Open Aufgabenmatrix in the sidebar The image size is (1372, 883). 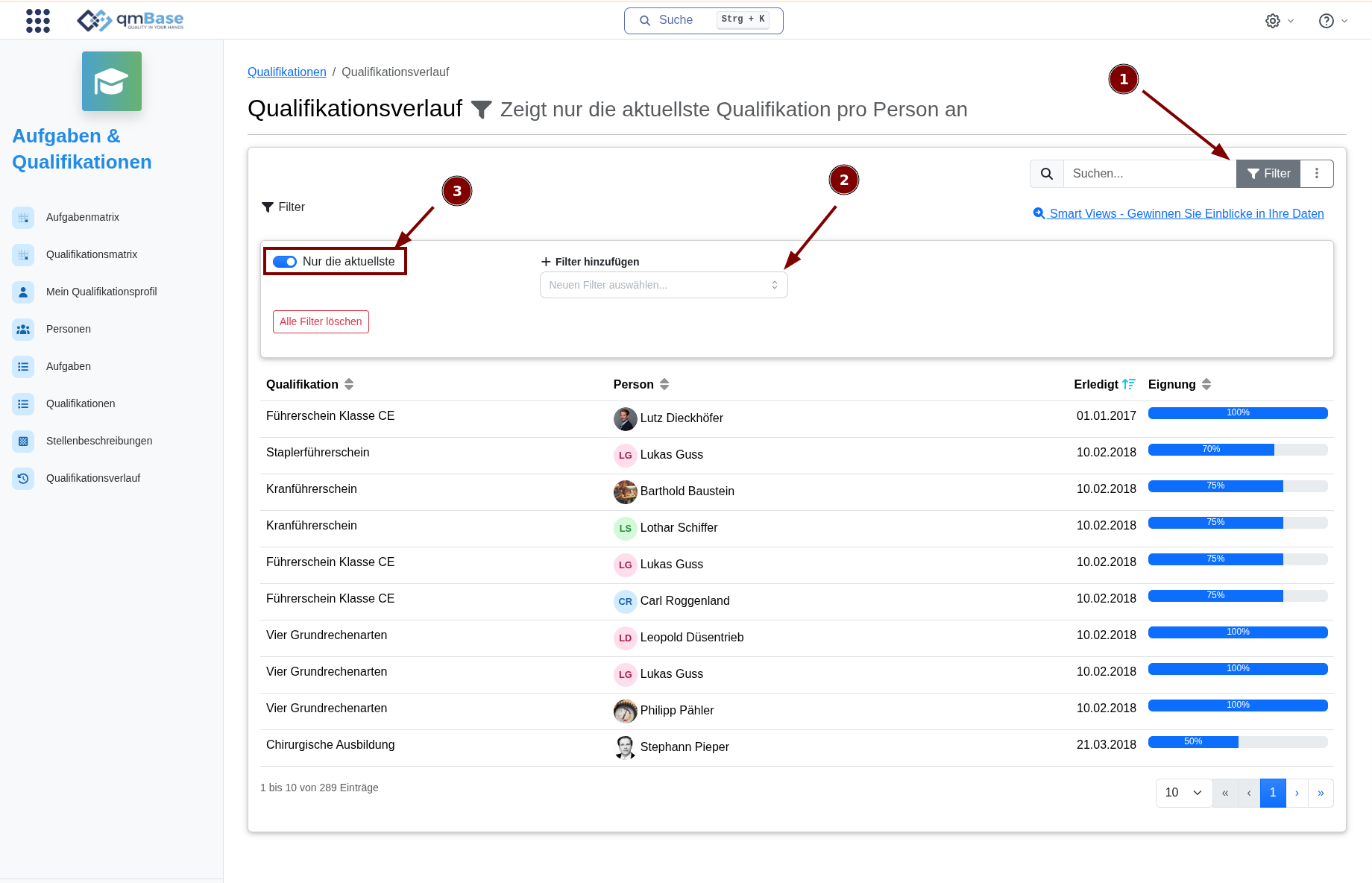(x=83, y=218)
